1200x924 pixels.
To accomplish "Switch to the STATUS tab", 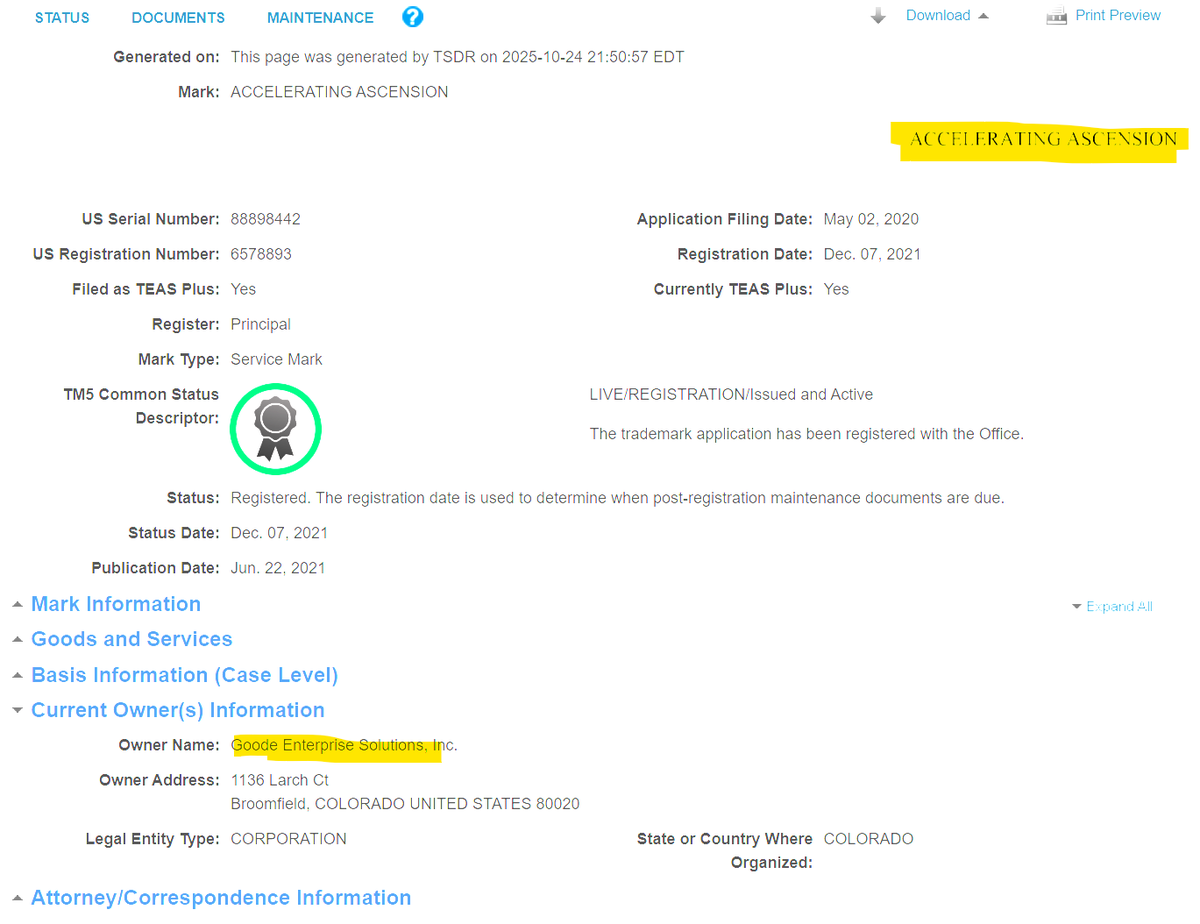I will click(62, 18).
